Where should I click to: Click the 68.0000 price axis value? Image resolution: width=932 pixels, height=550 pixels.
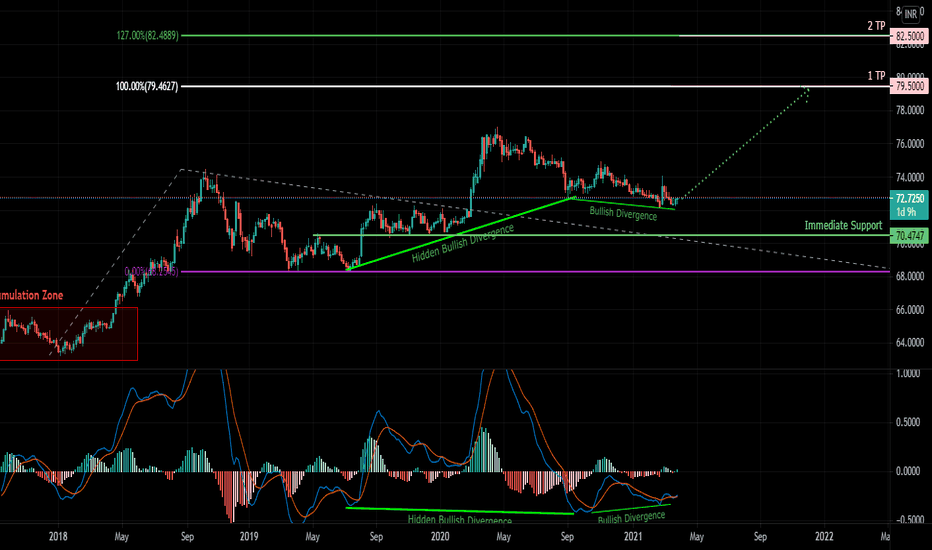(x=910, y=276)
